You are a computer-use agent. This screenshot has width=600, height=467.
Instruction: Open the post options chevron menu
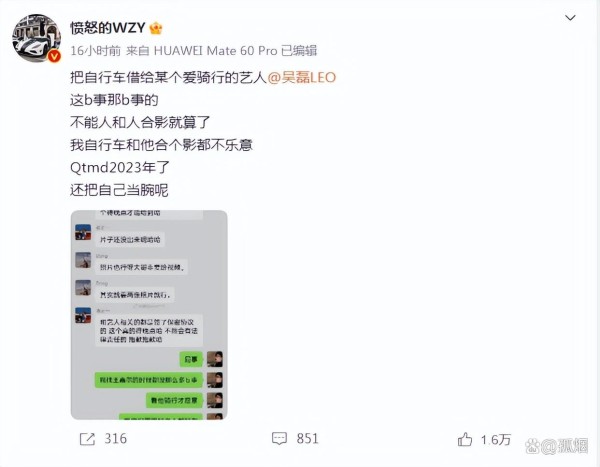point(570,18)
